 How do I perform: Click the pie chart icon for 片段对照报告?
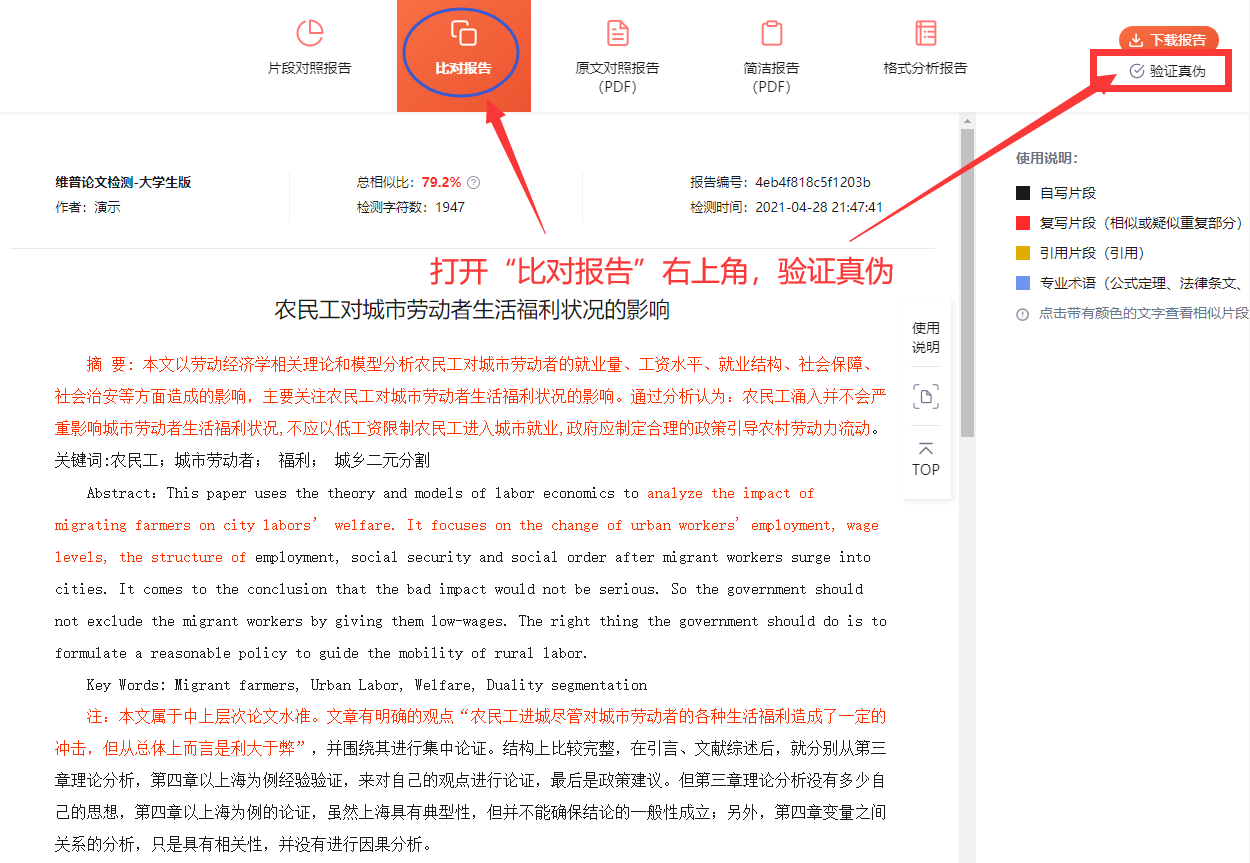click(x=310, y=33)
